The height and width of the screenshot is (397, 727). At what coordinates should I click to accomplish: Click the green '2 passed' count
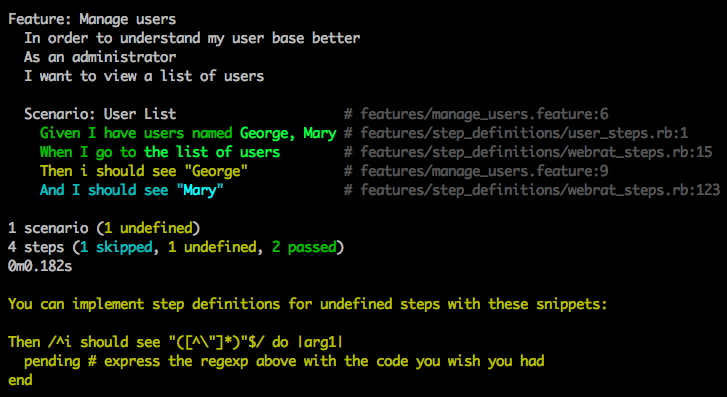[304, 248]
